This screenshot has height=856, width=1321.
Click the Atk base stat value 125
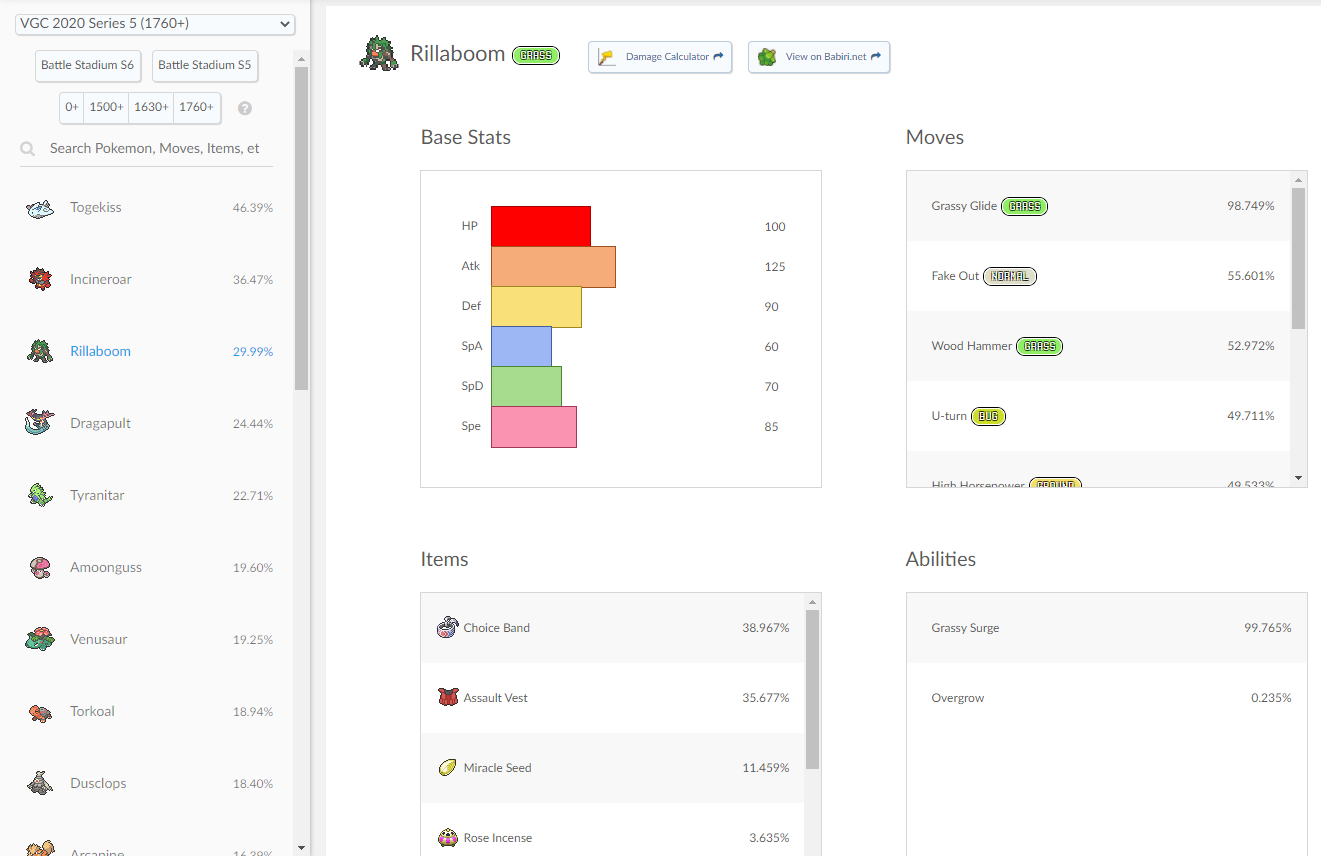point(775,267)
